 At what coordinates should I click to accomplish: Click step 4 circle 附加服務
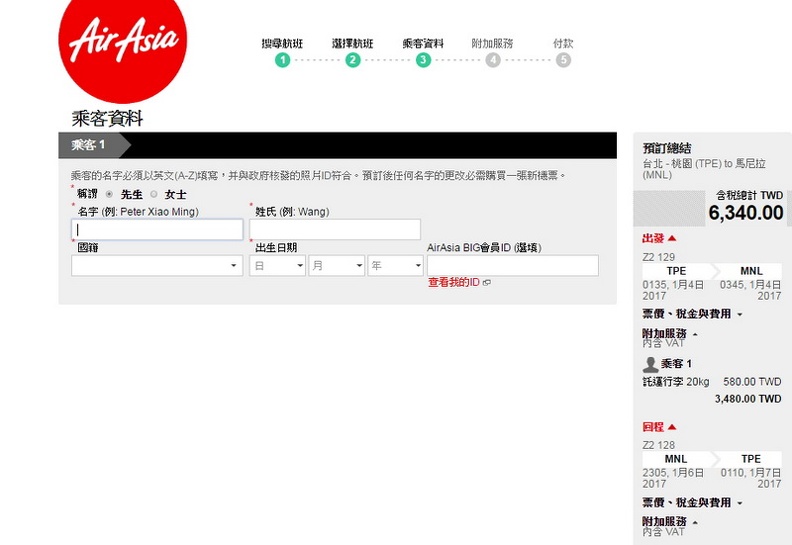pyautogui.click(x=493, y=60)
